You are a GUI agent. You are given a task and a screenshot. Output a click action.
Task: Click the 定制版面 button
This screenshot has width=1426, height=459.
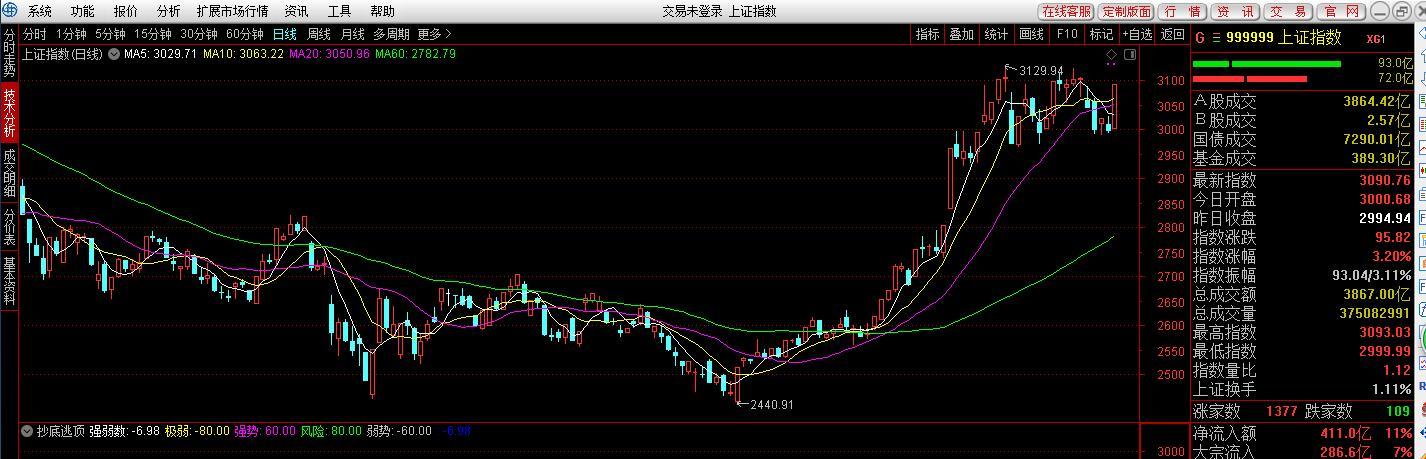tap(1126, 11)
